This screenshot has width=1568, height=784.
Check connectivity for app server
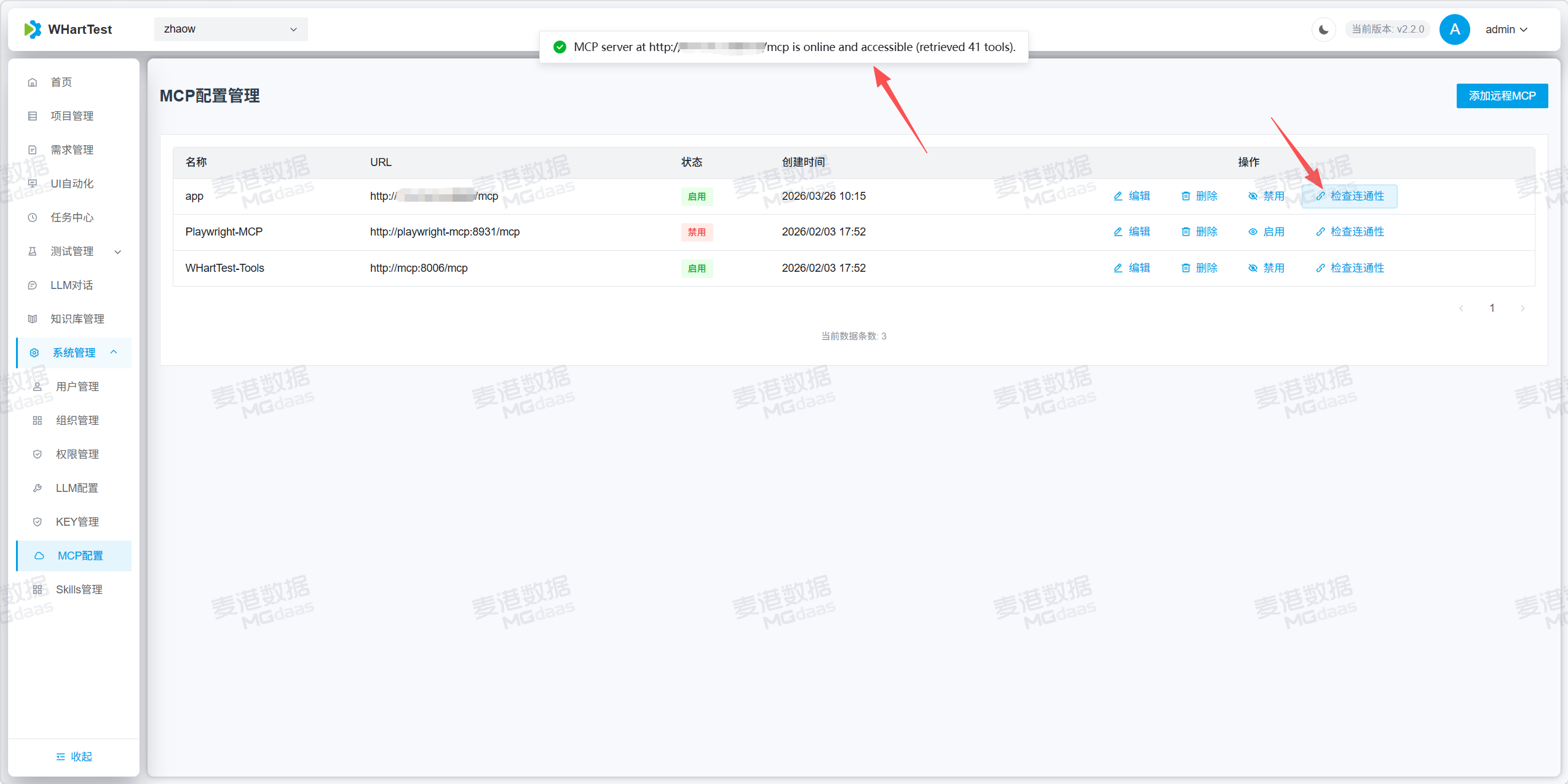click(x=1350, y=196)
